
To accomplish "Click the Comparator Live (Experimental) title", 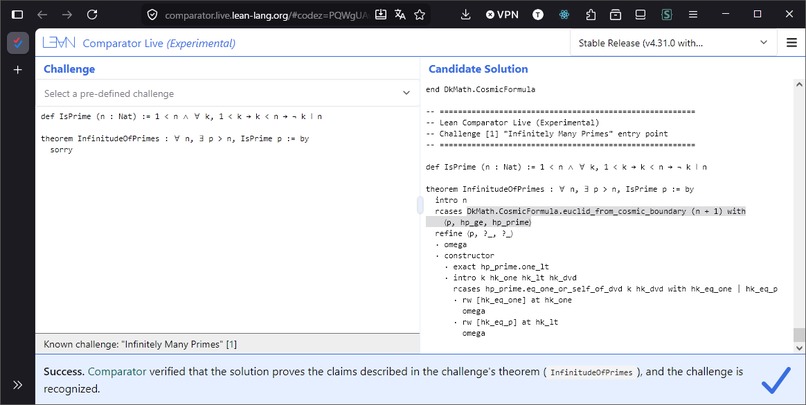I will [159, 43].
